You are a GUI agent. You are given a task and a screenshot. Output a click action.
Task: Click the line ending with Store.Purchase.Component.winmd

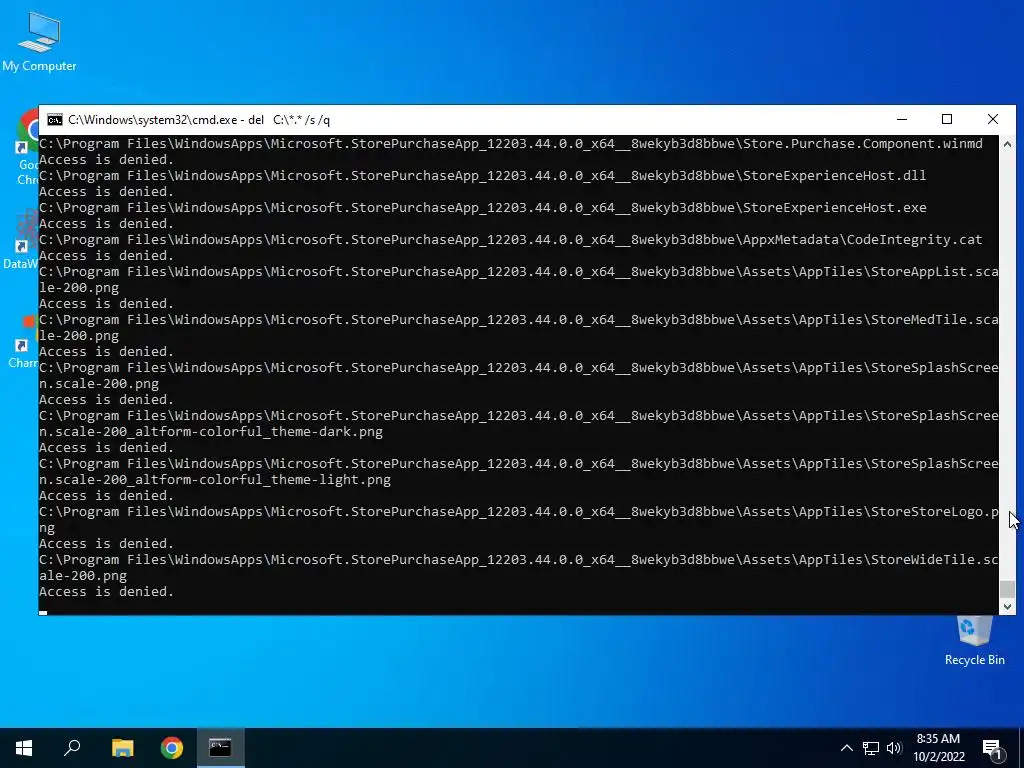pyautogui.click(x=511, y=144)
